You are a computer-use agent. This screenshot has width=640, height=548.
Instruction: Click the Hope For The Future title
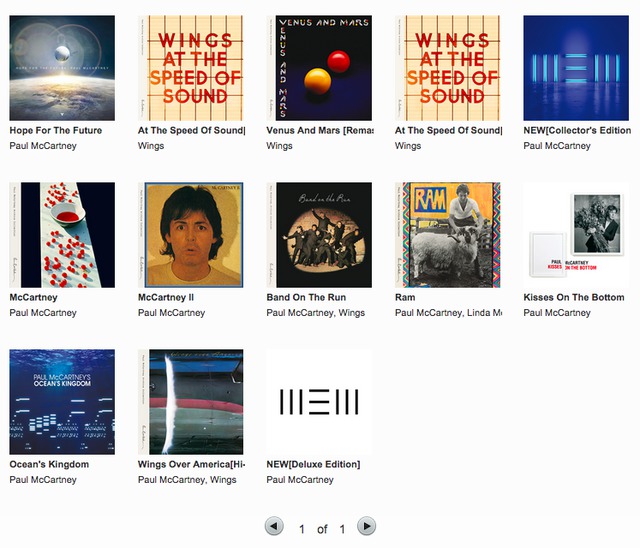56,131
